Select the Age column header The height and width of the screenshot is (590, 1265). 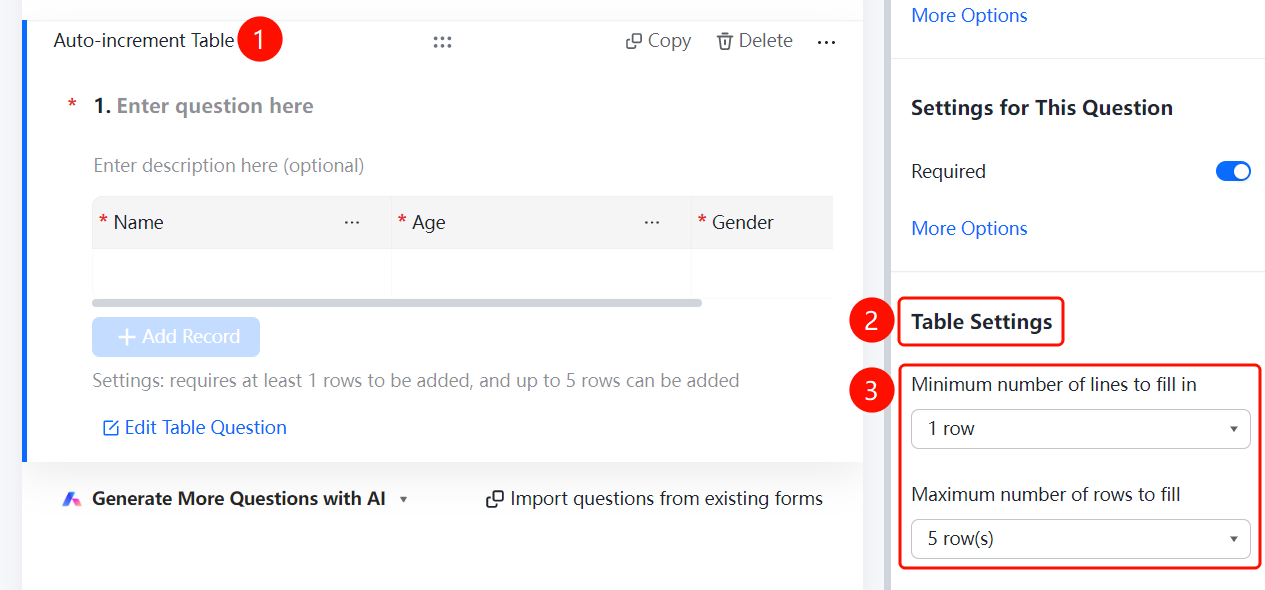point(541,222)
